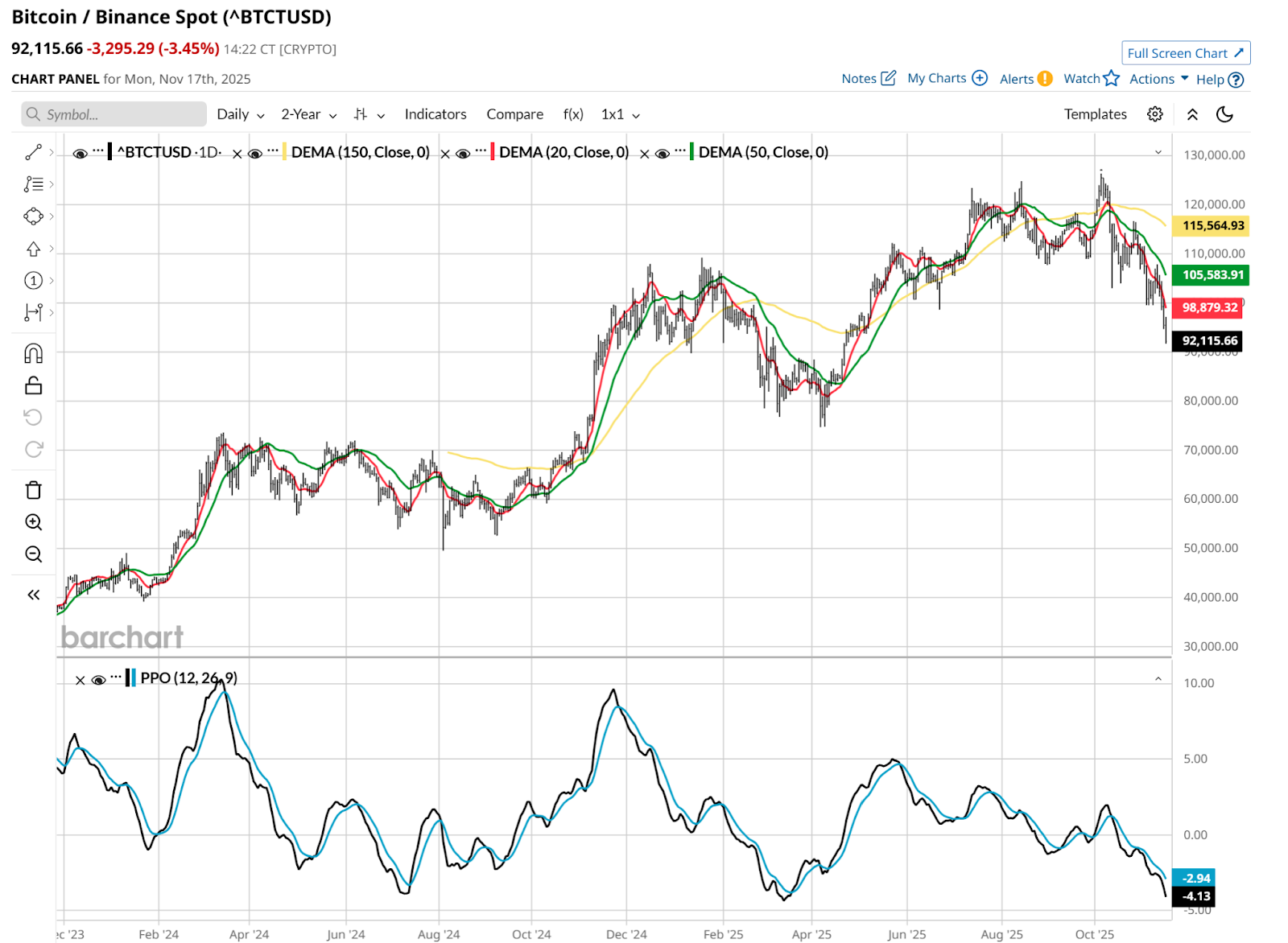Click the zoom out magnifier icon

tap(33, 554)
